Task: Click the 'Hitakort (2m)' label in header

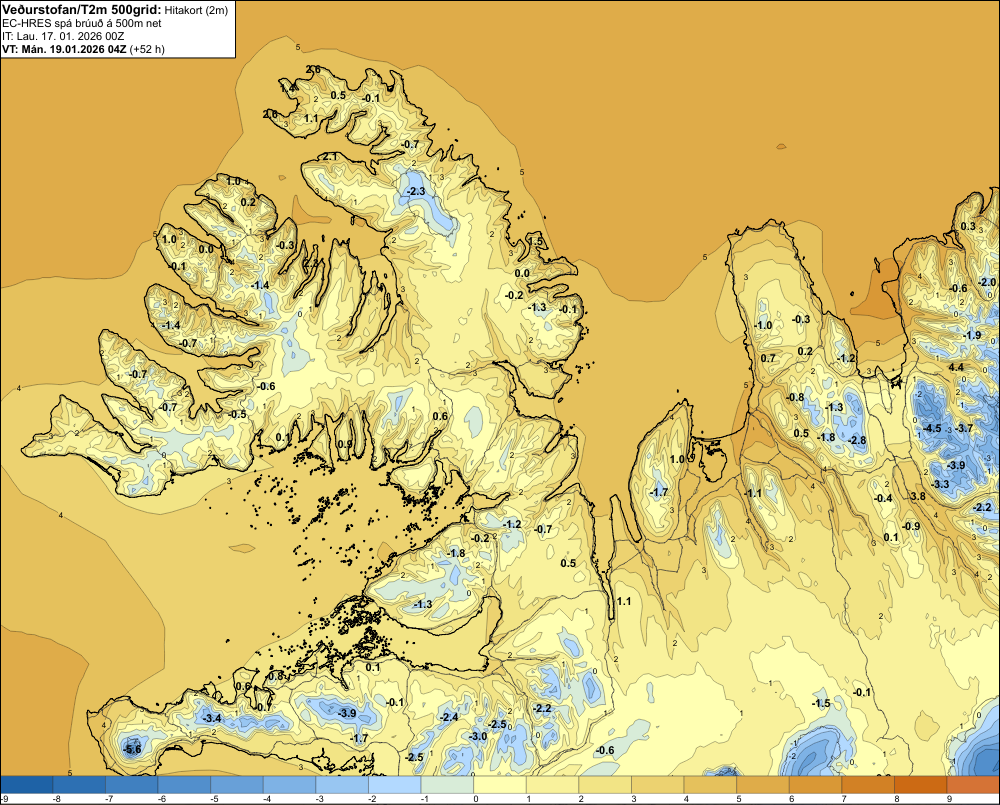Action: 196,10
